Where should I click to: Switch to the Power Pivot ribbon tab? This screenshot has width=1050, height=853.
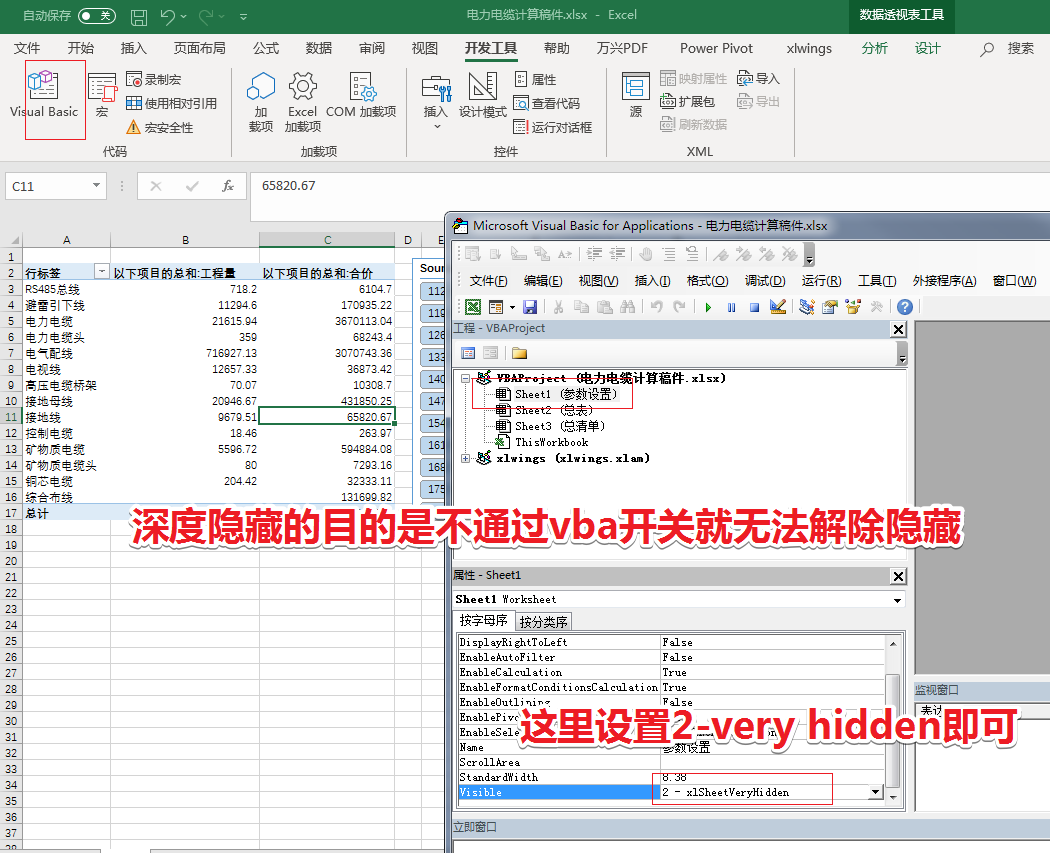pos(716,48)
